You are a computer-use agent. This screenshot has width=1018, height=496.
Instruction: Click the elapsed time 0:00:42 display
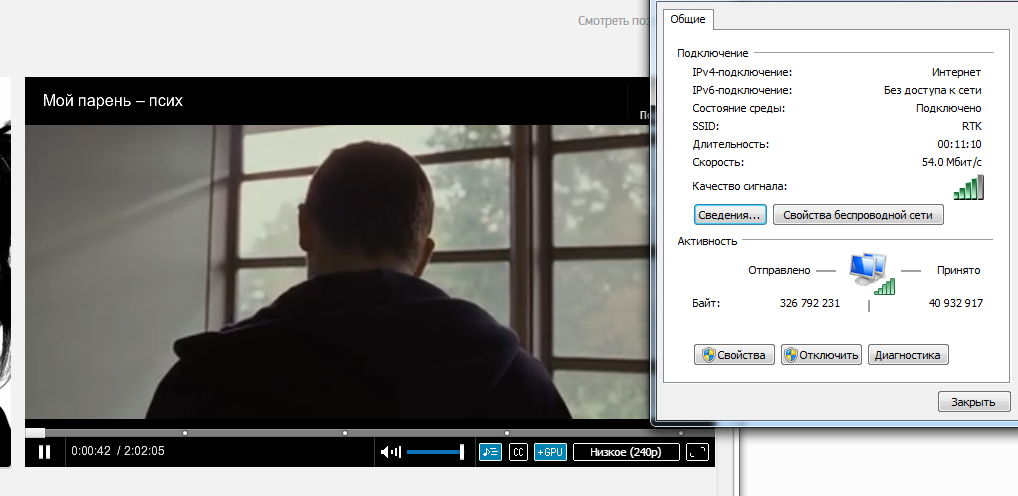[x=91, y=451]
